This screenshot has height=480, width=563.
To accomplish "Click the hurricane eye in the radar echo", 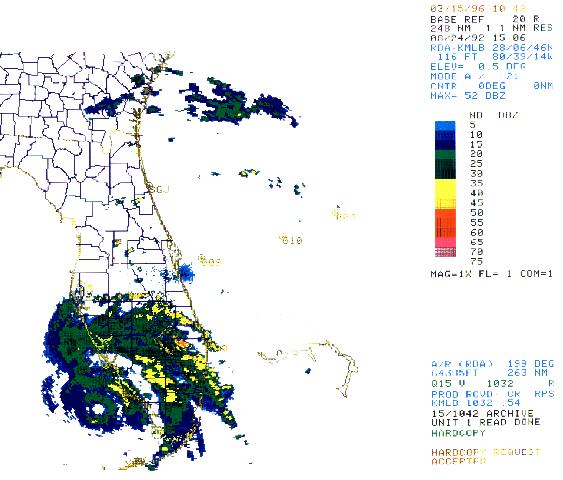I will tap(98, 409).
